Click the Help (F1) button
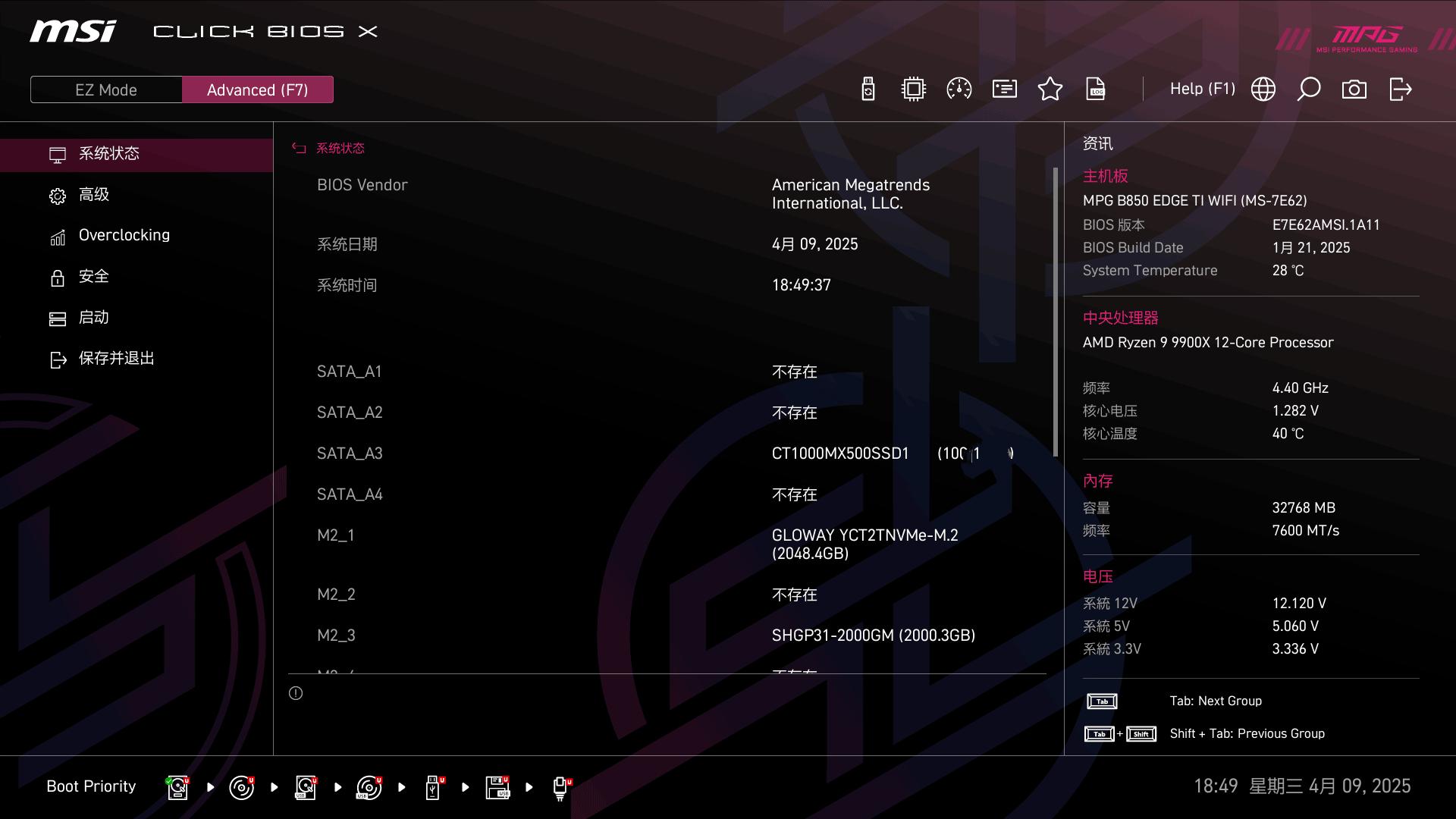 pyautogui.click(x=1203, y=89)
